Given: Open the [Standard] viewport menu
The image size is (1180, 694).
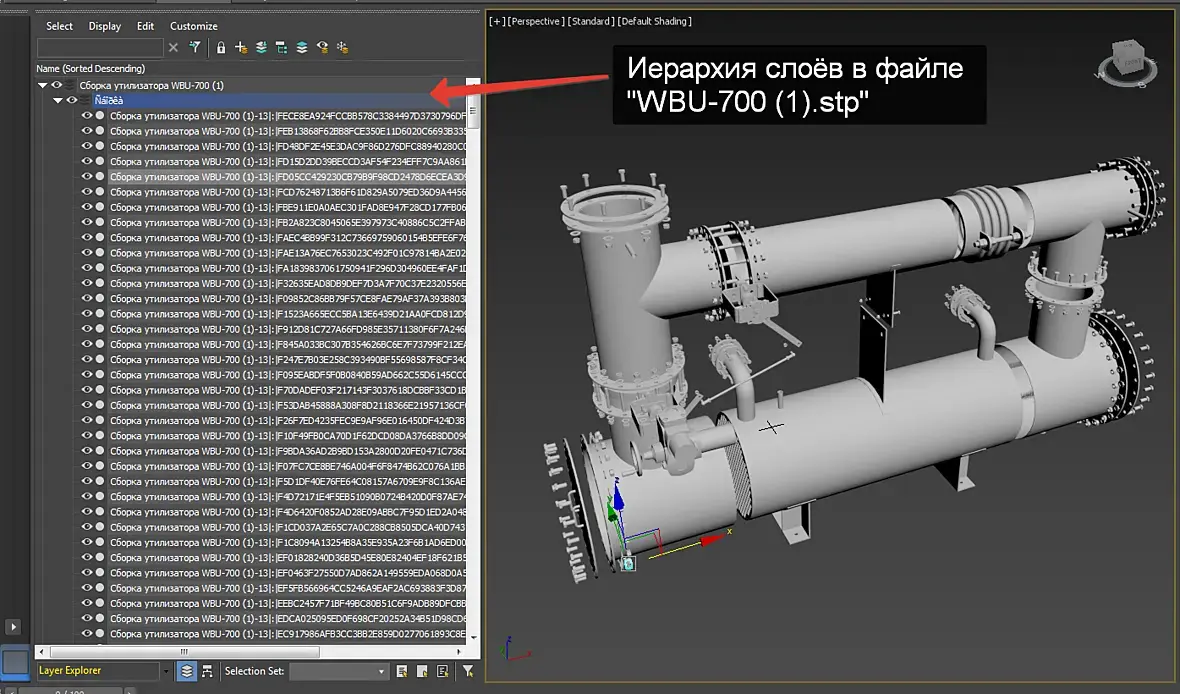Looking at the screenshot, I should coord(590,21).
